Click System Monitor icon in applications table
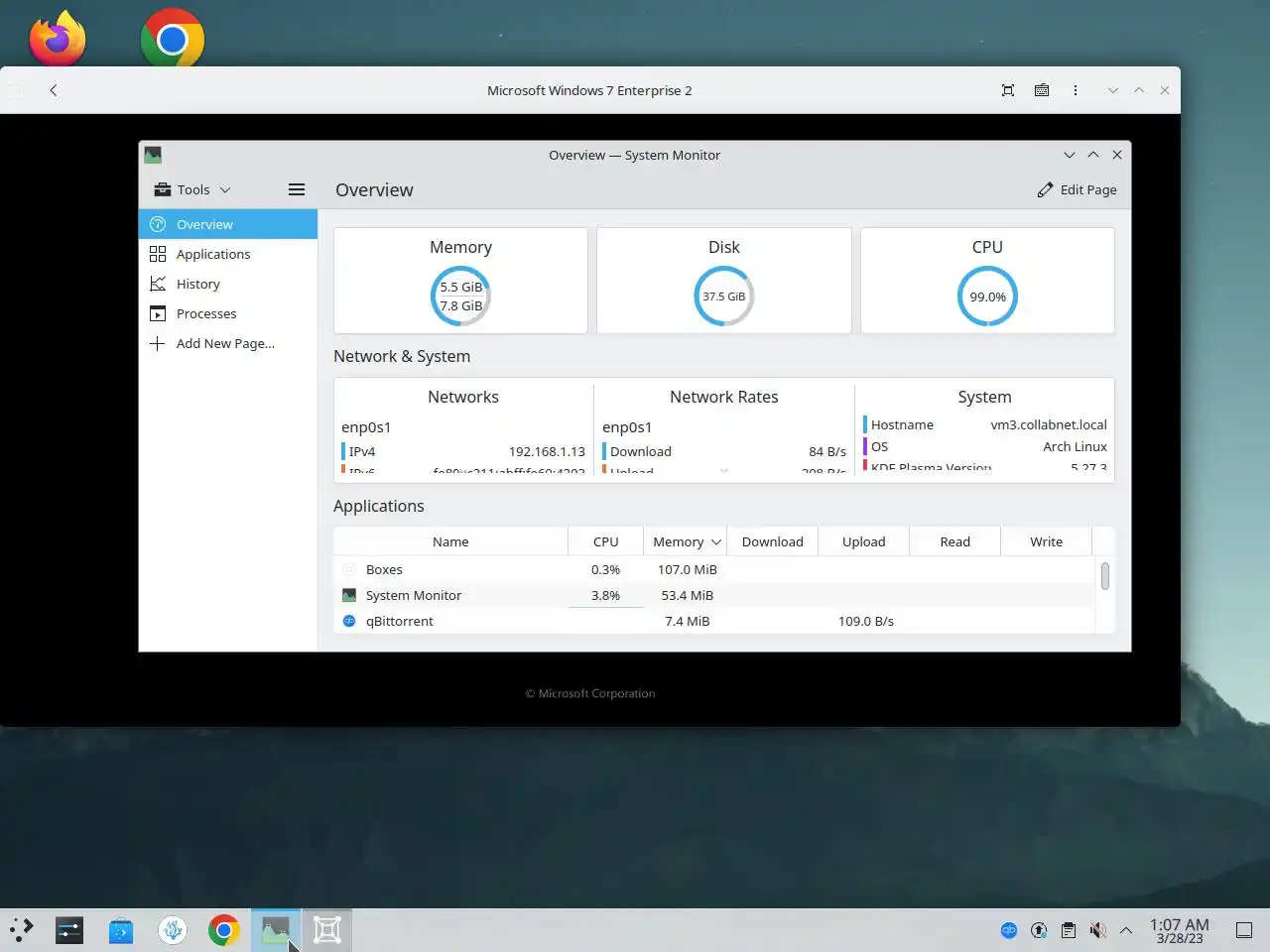This screenshot has width=1270, height=952. (349, 595)
